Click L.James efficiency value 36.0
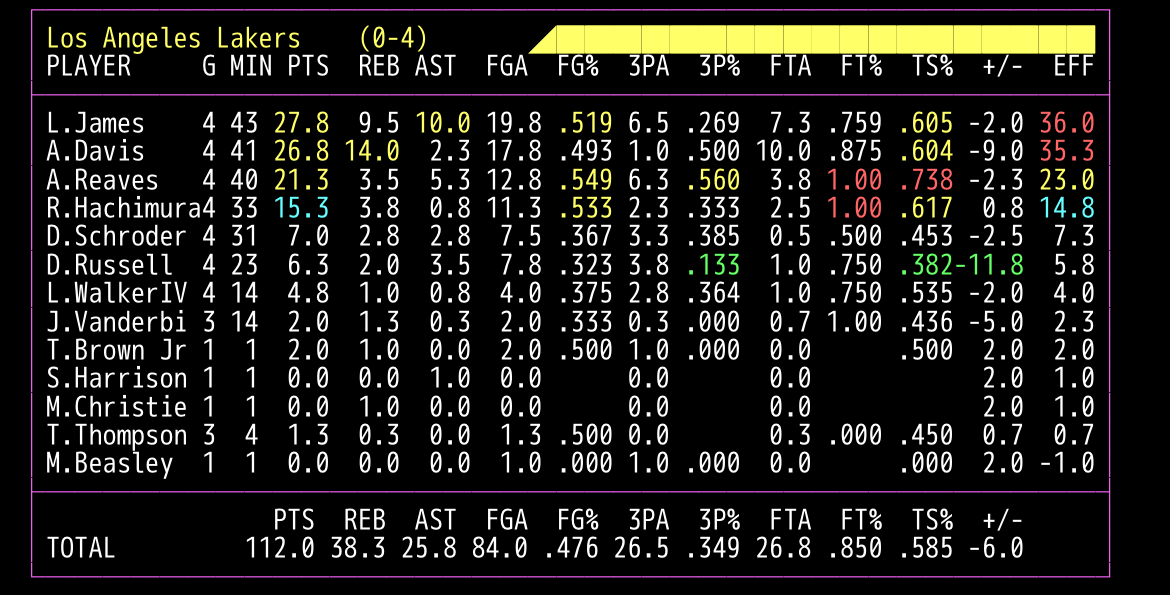This screenshot has height=595, width=1170. tap(1067, 122)
